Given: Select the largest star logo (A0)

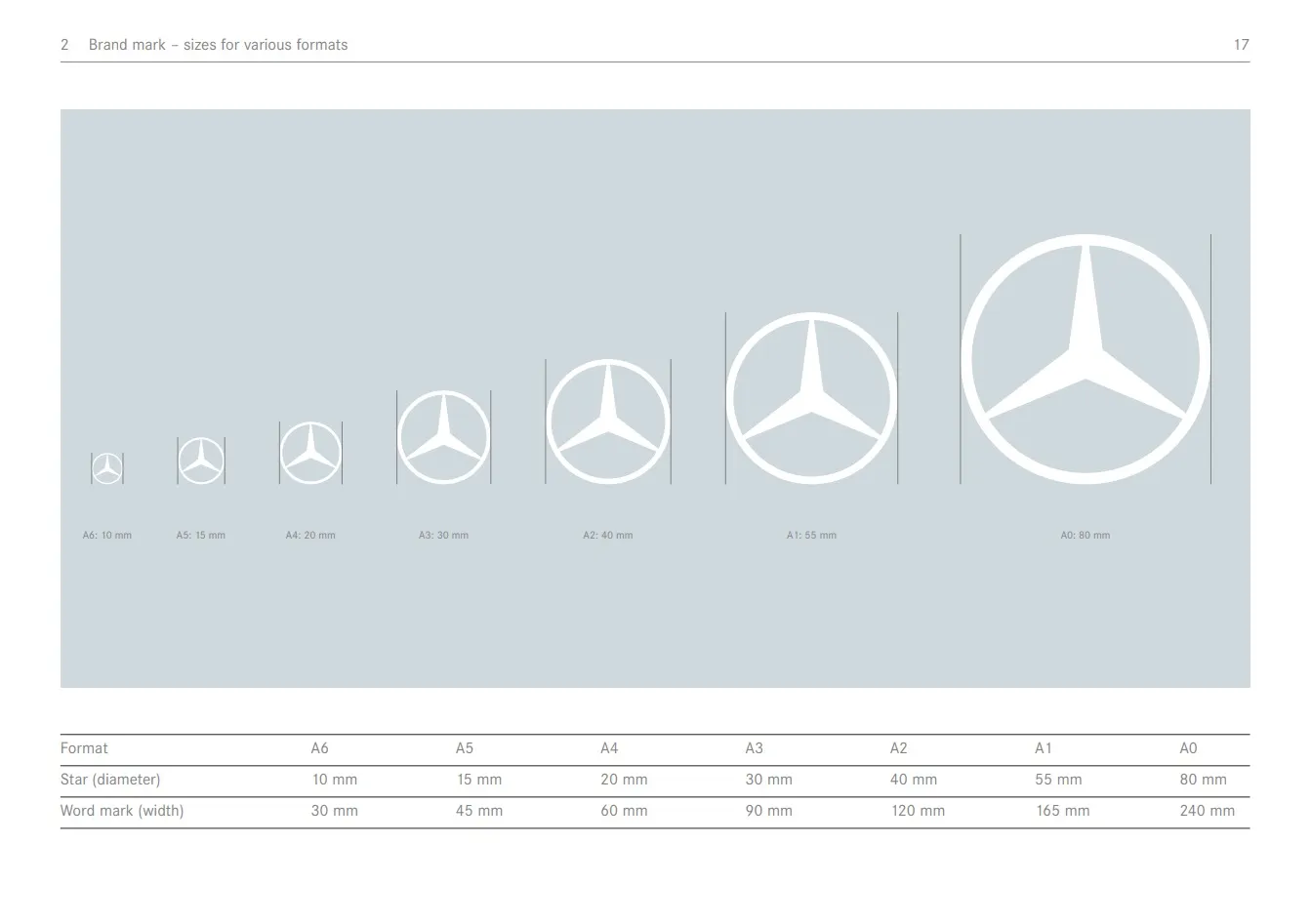Looking at the screenshot, I should (1086, 359).
